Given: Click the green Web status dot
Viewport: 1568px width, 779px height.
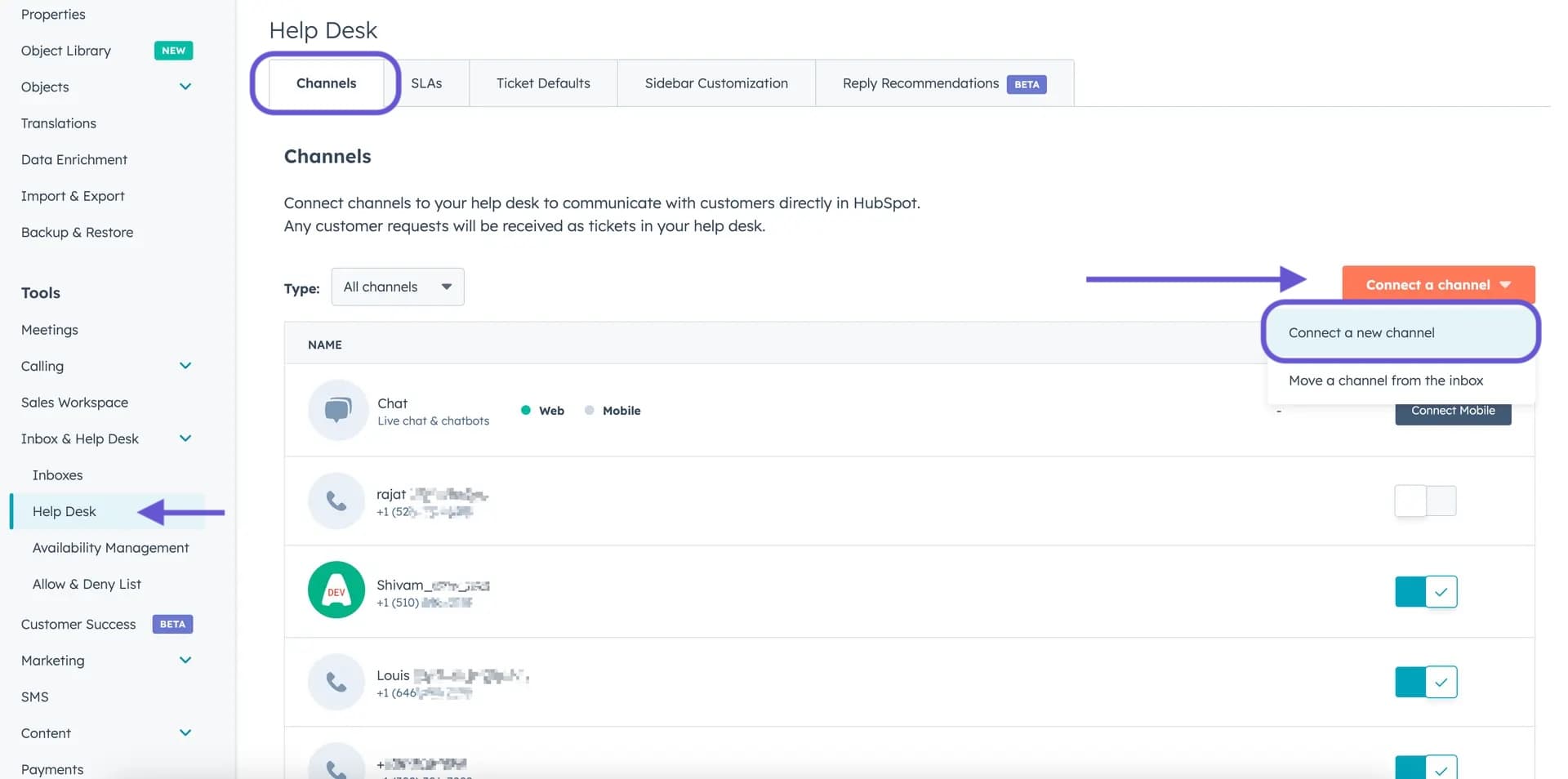Looking at the screenshot, I should pos(526,410).
